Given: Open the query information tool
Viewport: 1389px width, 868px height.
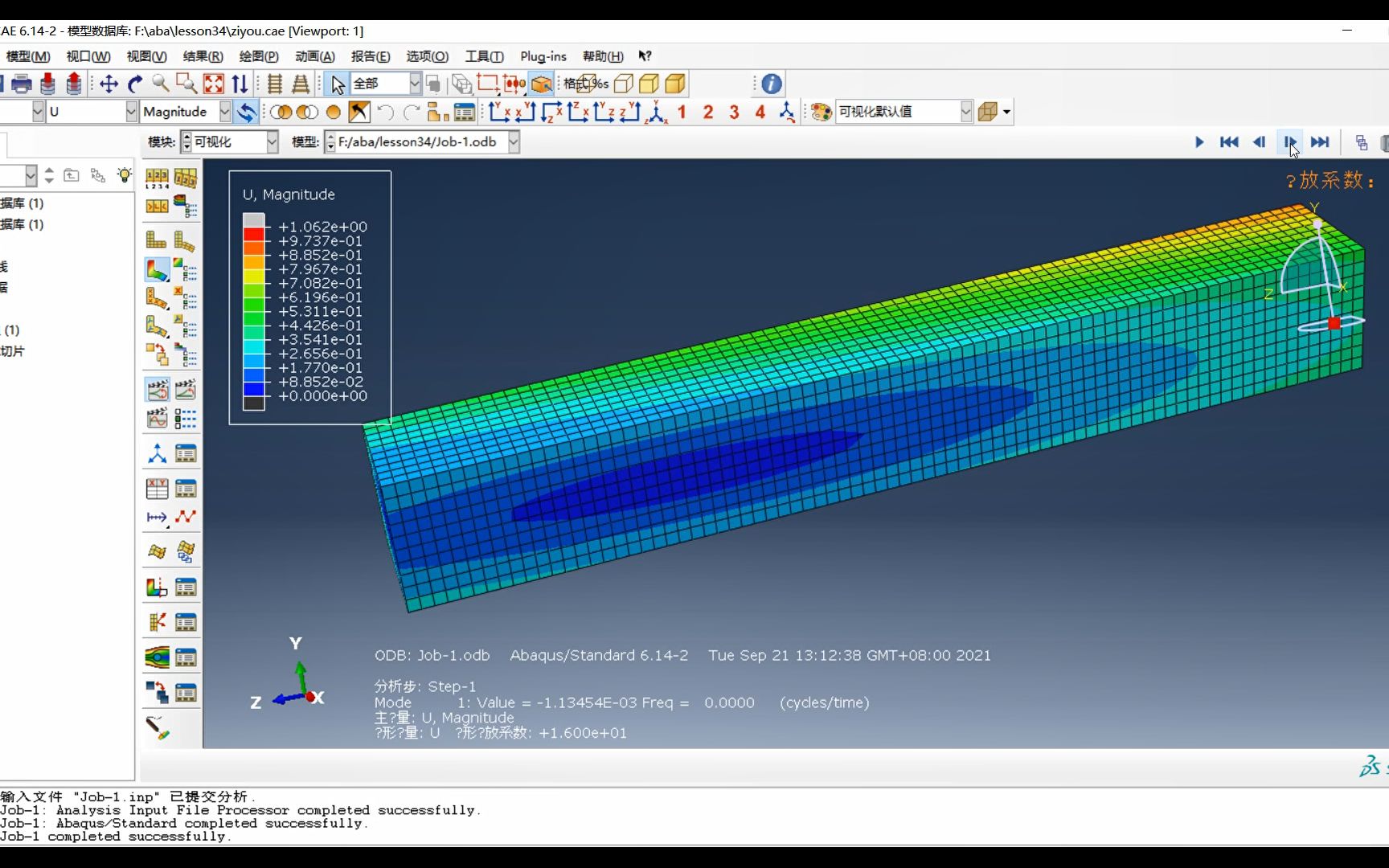Looking at the screenshot, I should [x=771, y=84].
